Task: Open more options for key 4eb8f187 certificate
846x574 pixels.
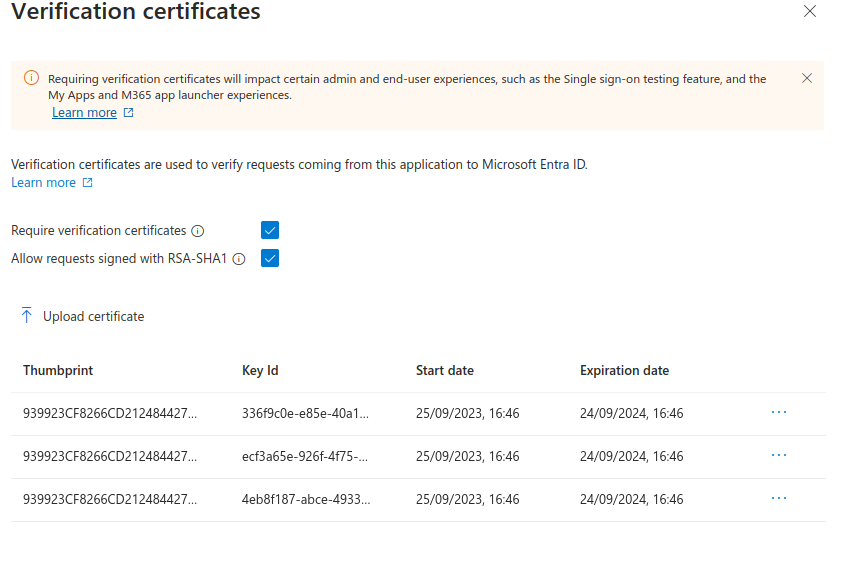Action: (779, 498)
